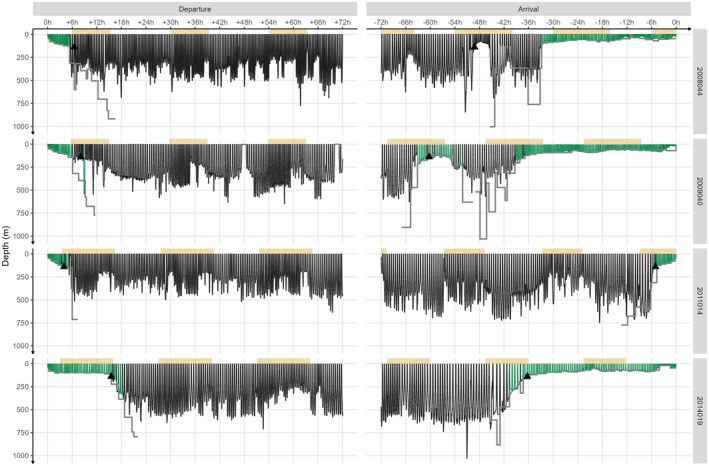Click the +66h tick label
This screenshot has height=466, width=709.
pyautogui.click(x=318, y=22)
